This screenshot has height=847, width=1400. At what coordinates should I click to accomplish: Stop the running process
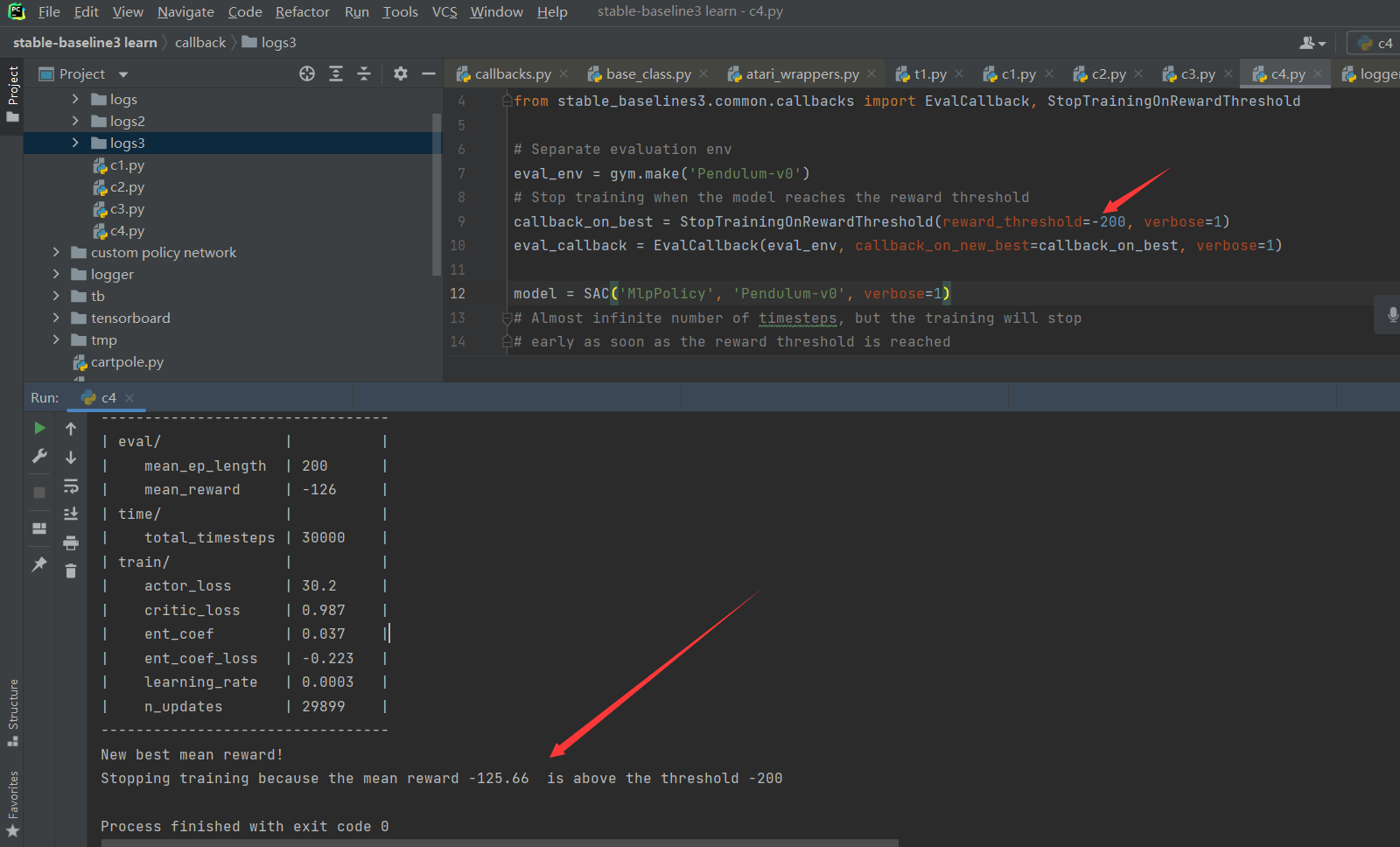pyautogui.click(x=38, y=492)
